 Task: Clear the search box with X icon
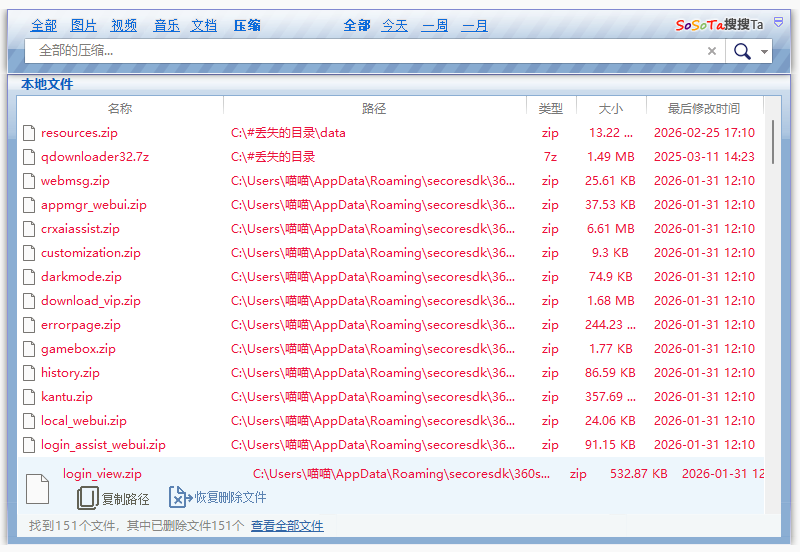tap(712, 51)
